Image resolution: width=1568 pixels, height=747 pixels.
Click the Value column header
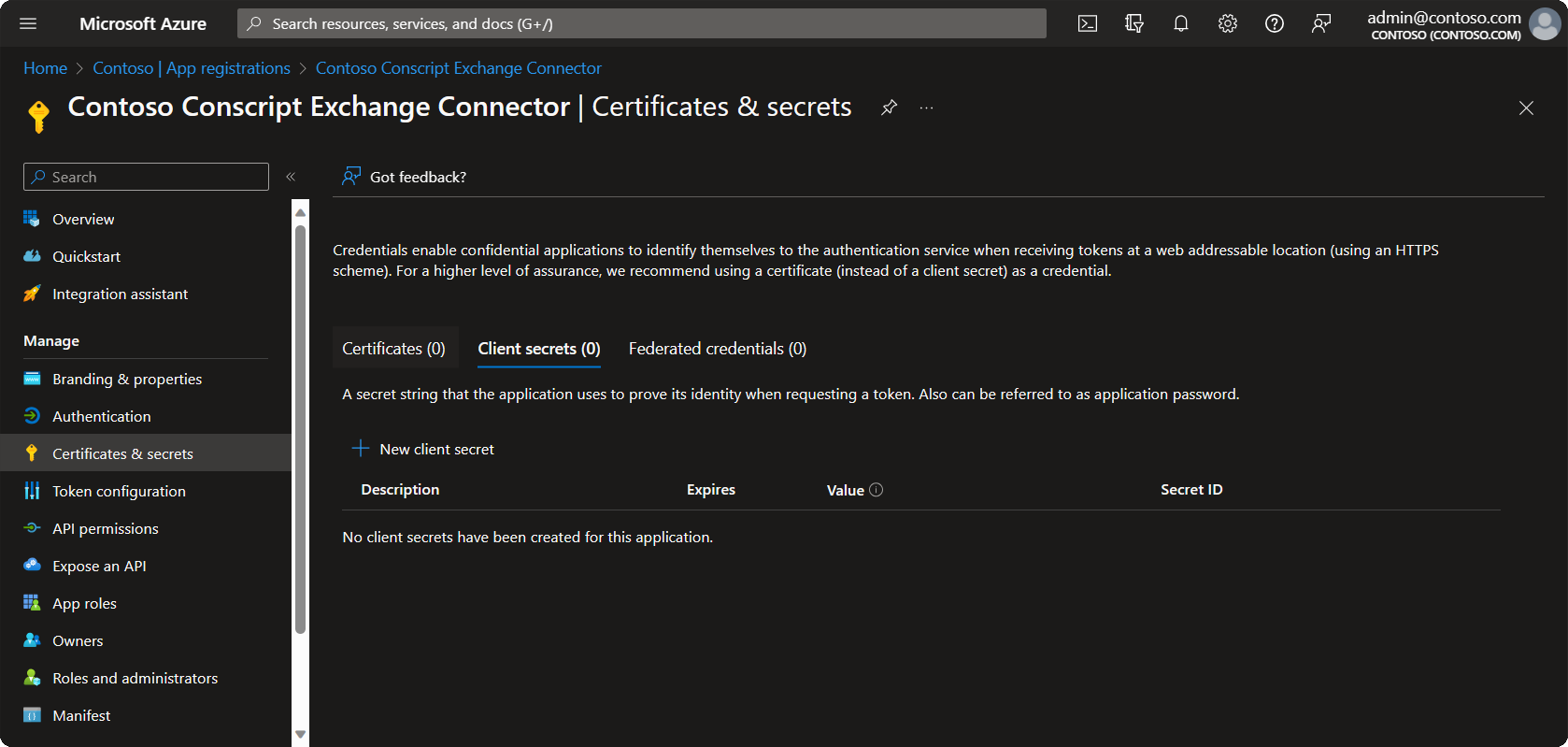coord(846,490)
